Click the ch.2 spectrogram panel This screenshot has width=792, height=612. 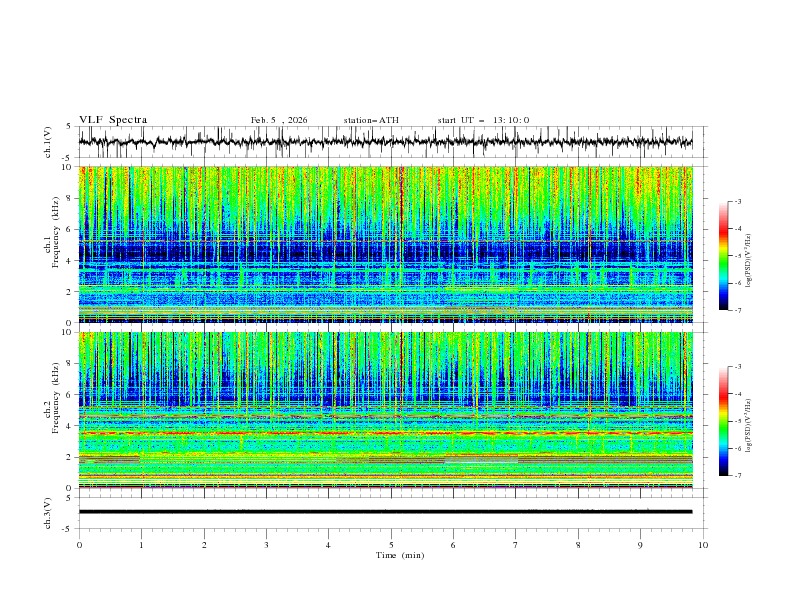pyautogui.click(x=385, y=410)
